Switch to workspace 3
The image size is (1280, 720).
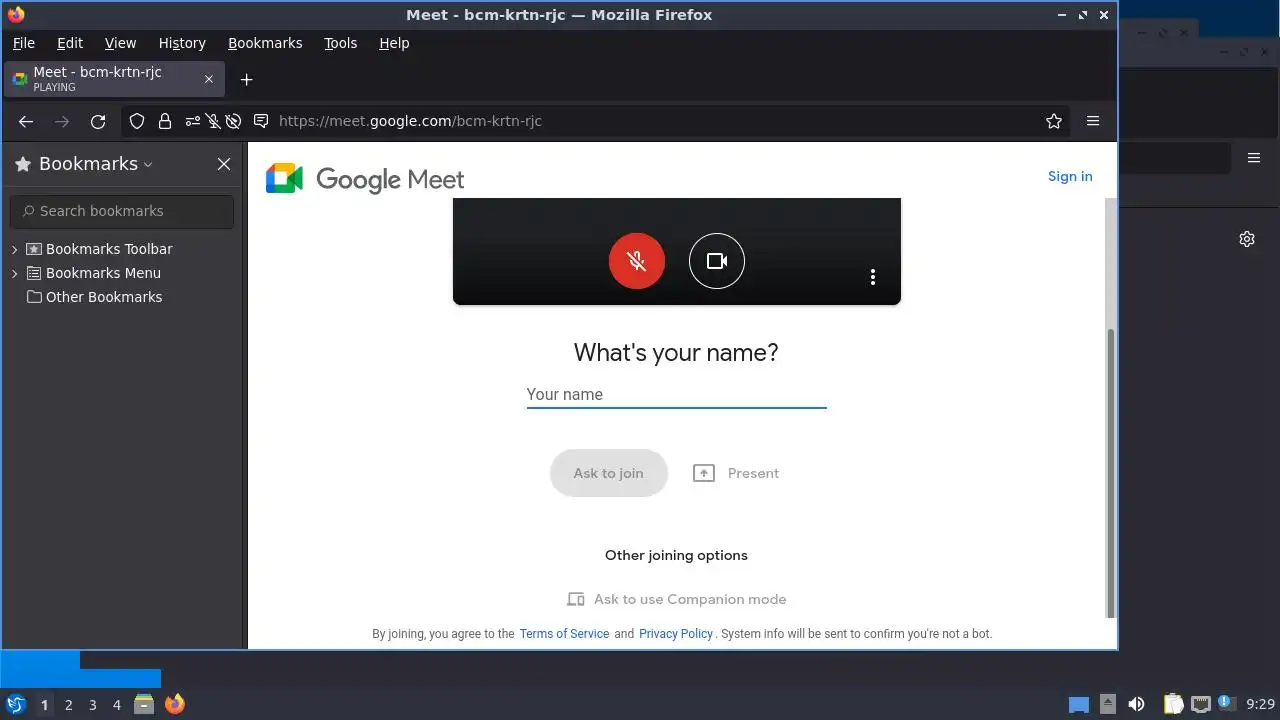92,705
